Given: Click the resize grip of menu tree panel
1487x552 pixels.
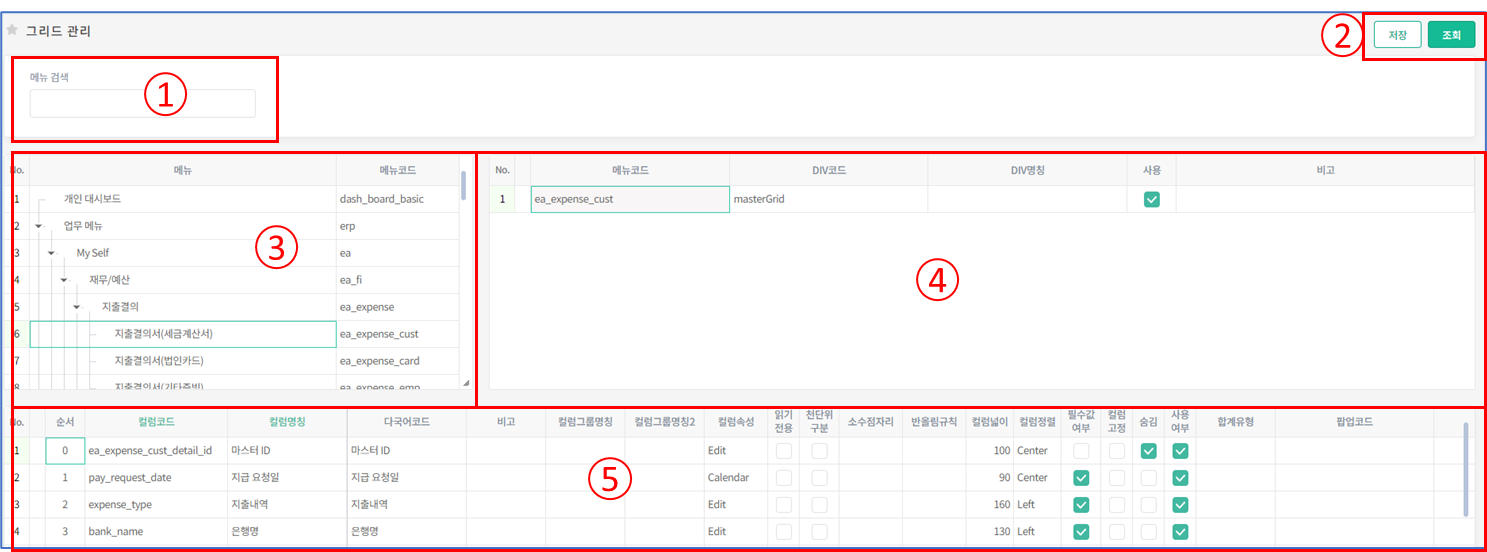Looking at the screenshot, I should (x=465, y=383).
